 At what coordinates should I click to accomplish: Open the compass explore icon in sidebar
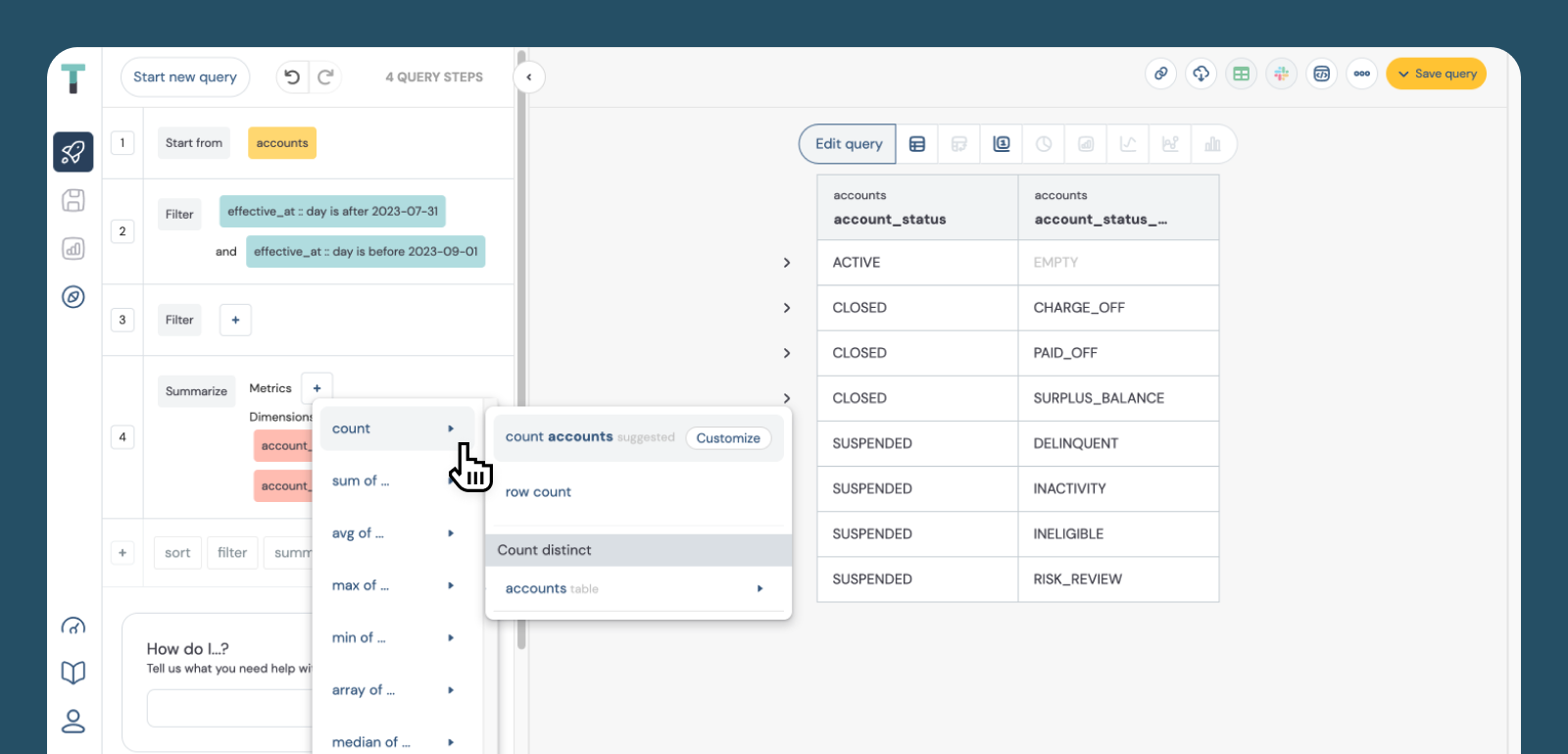pos(73,296)
